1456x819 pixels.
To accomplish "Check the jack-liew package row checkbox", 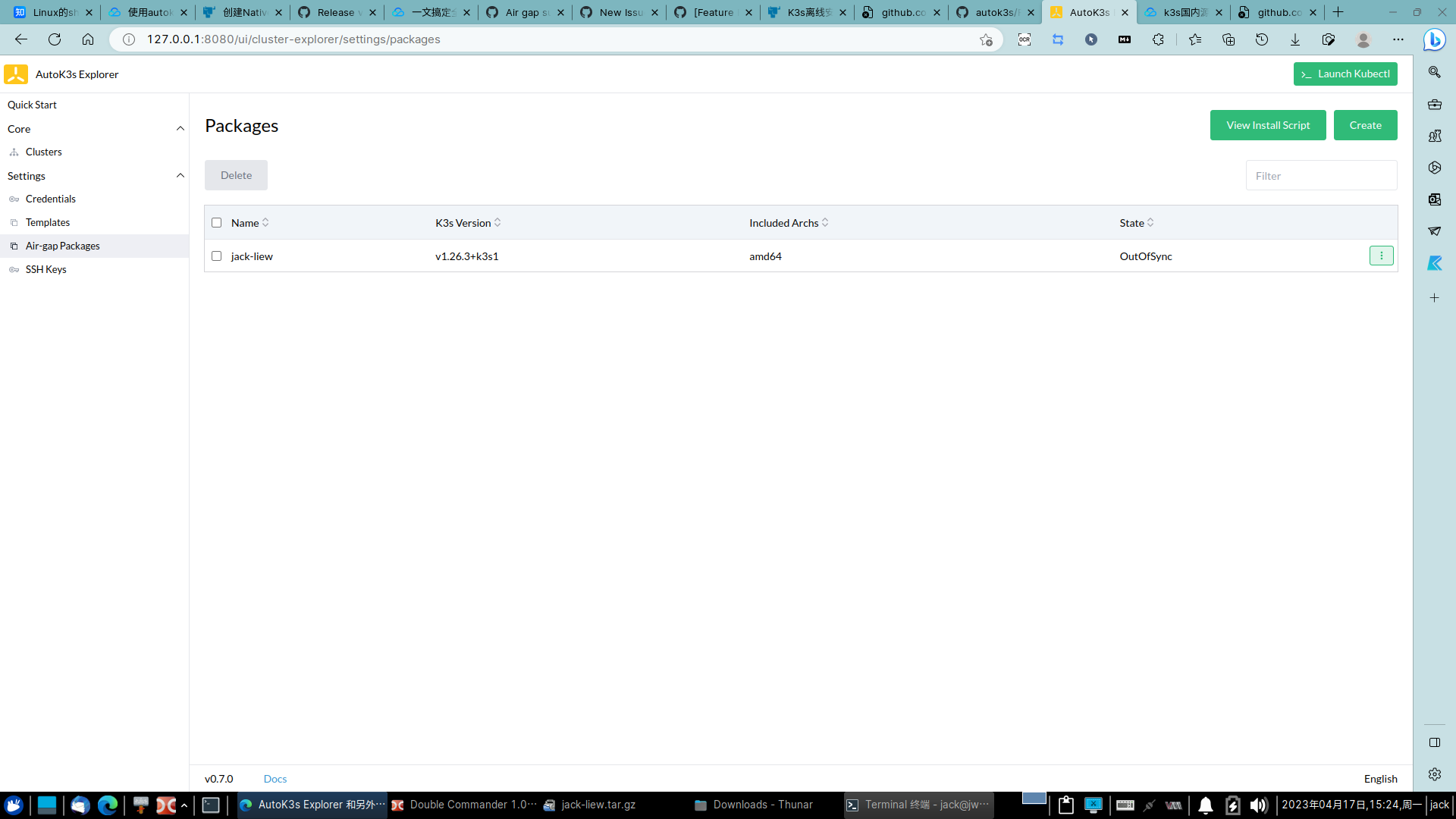I will (217, 256).
